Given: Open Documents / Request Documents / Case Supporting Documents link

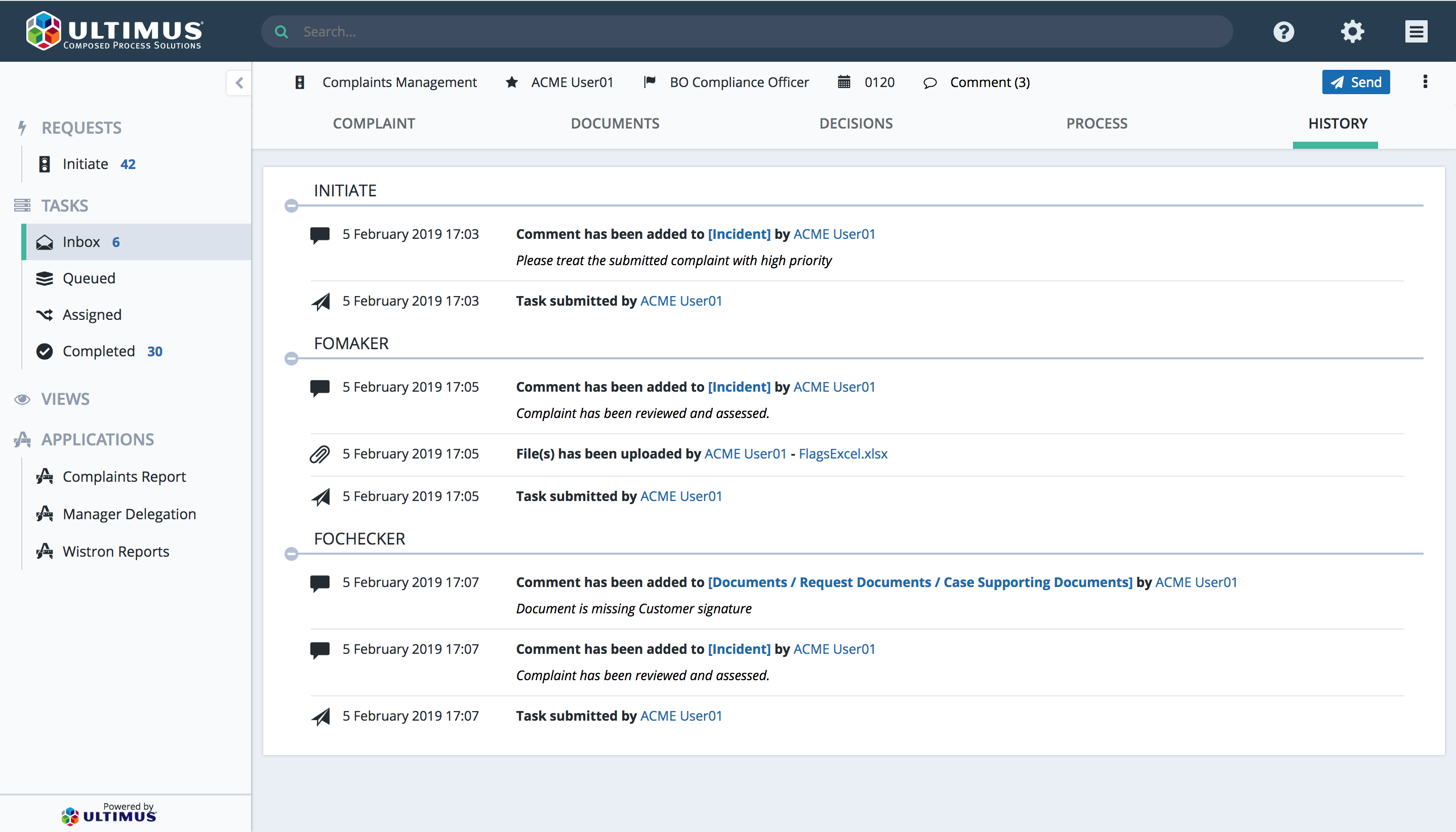Looking at the screenshot, I should click(x=920, y=583).
